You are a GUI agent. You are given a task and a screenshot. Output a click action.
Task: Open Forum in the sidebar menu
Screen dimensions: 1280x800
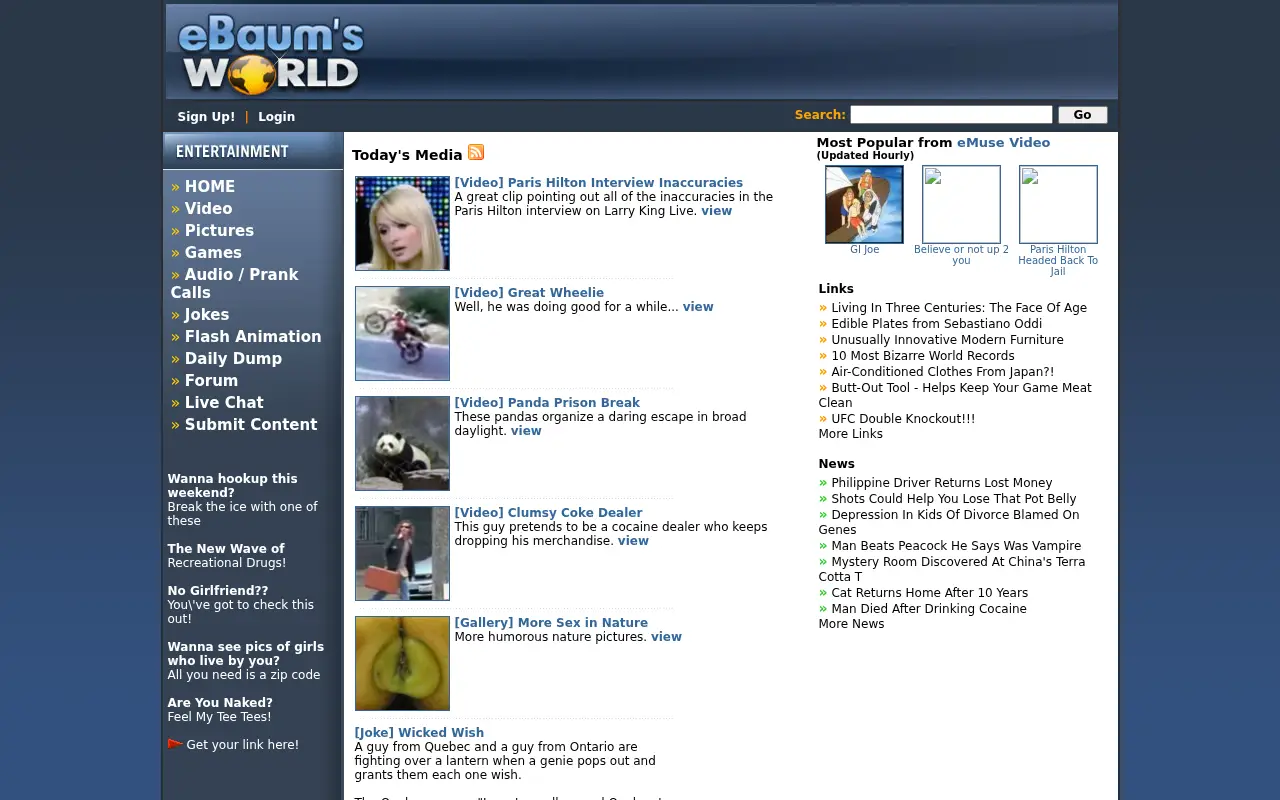211,381
